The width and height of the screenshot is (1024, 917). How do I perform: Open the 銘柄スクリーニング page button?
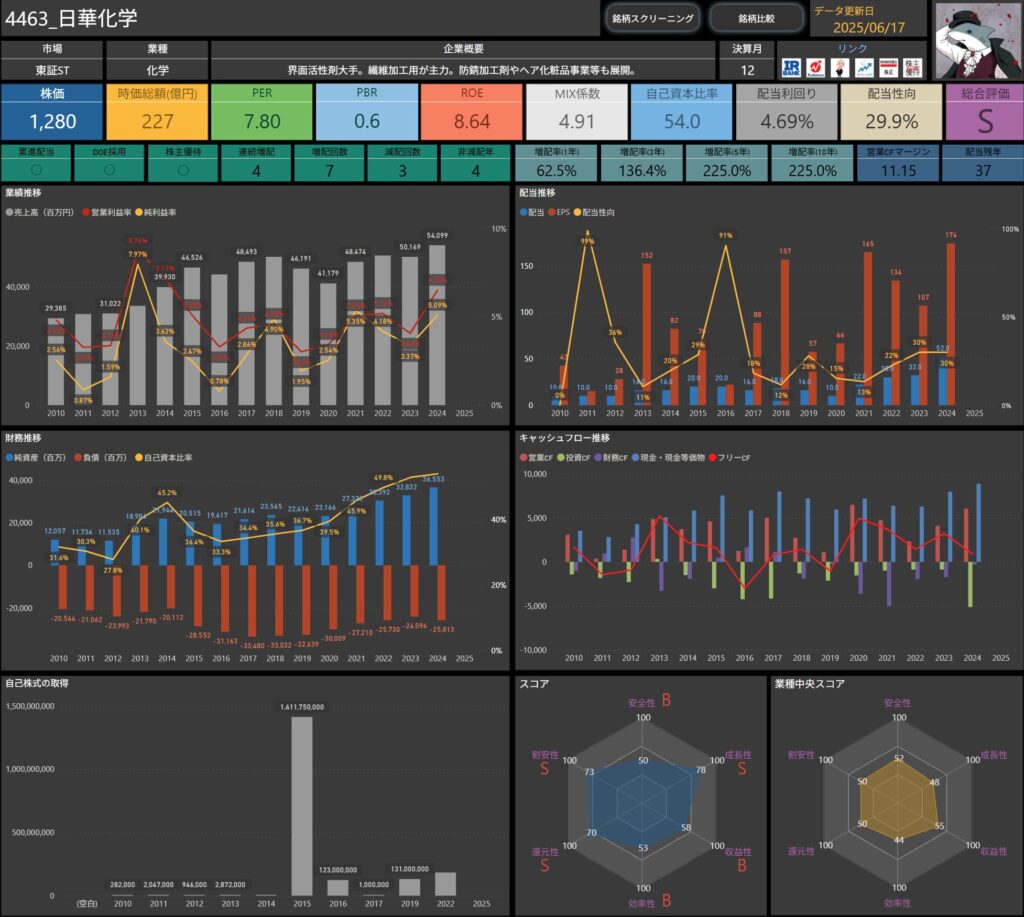coord(652,18)
